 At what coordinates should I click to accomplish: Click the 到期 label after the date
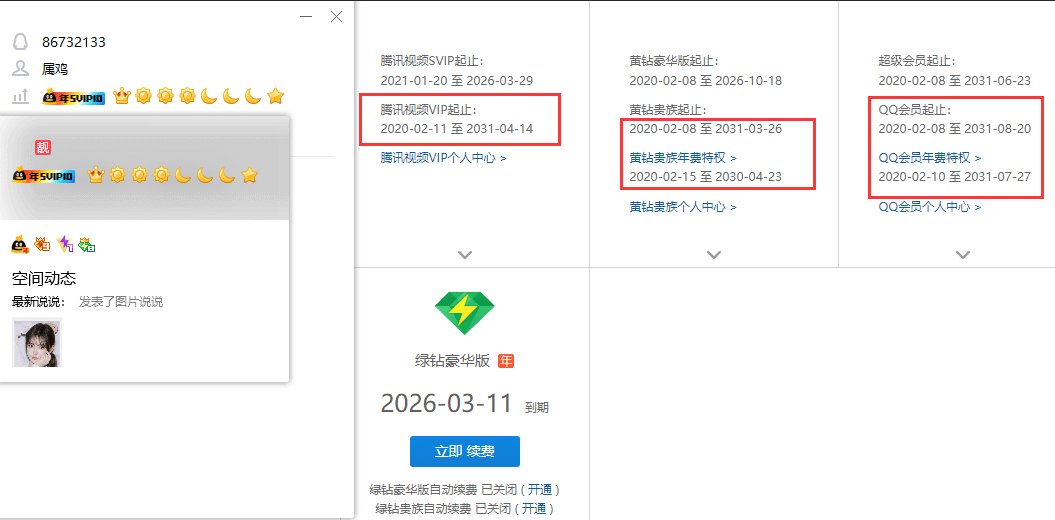(x=537, y=407)
